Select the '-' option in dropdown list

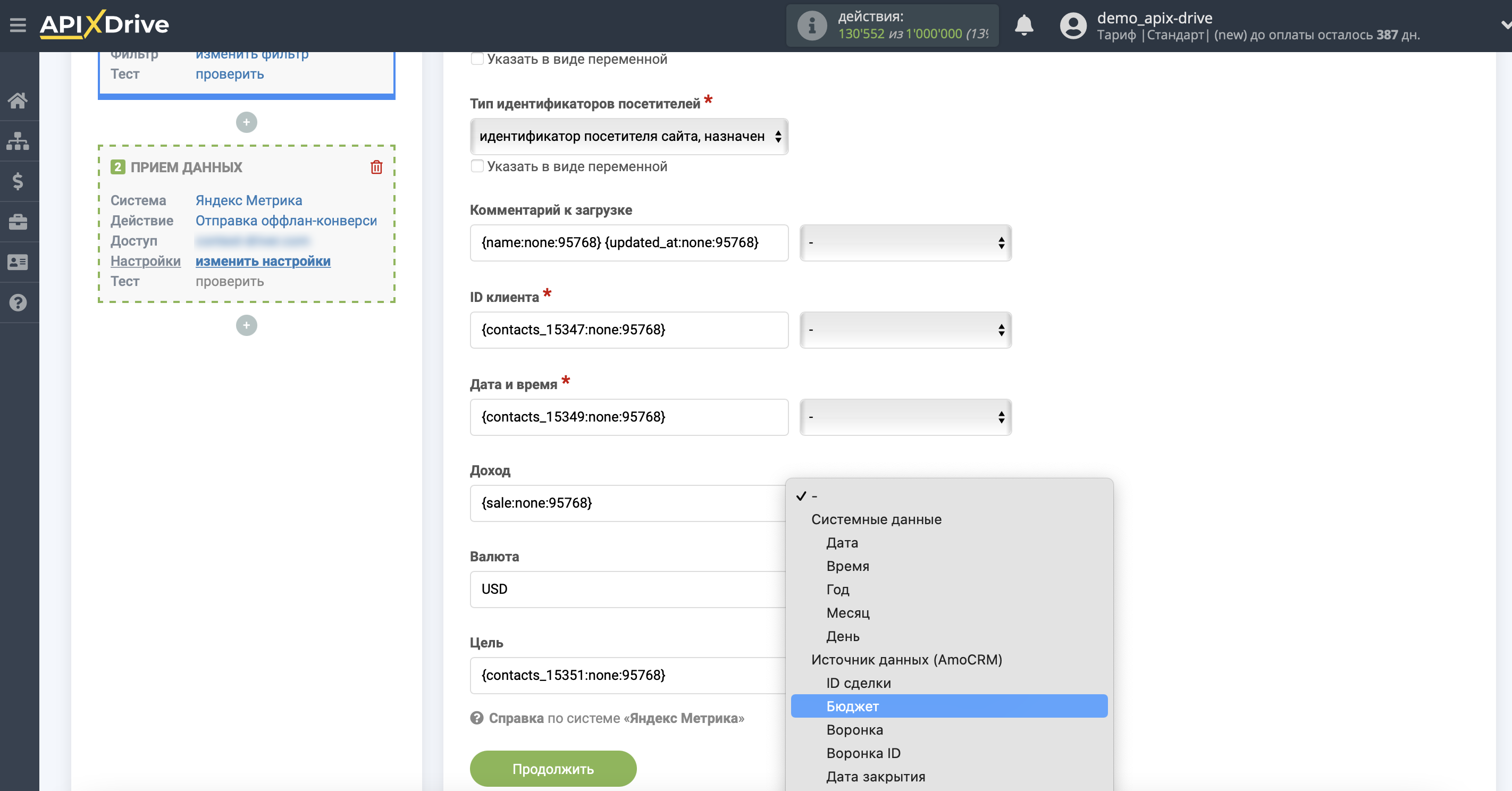pyautogui.click(x=949, y=496)
